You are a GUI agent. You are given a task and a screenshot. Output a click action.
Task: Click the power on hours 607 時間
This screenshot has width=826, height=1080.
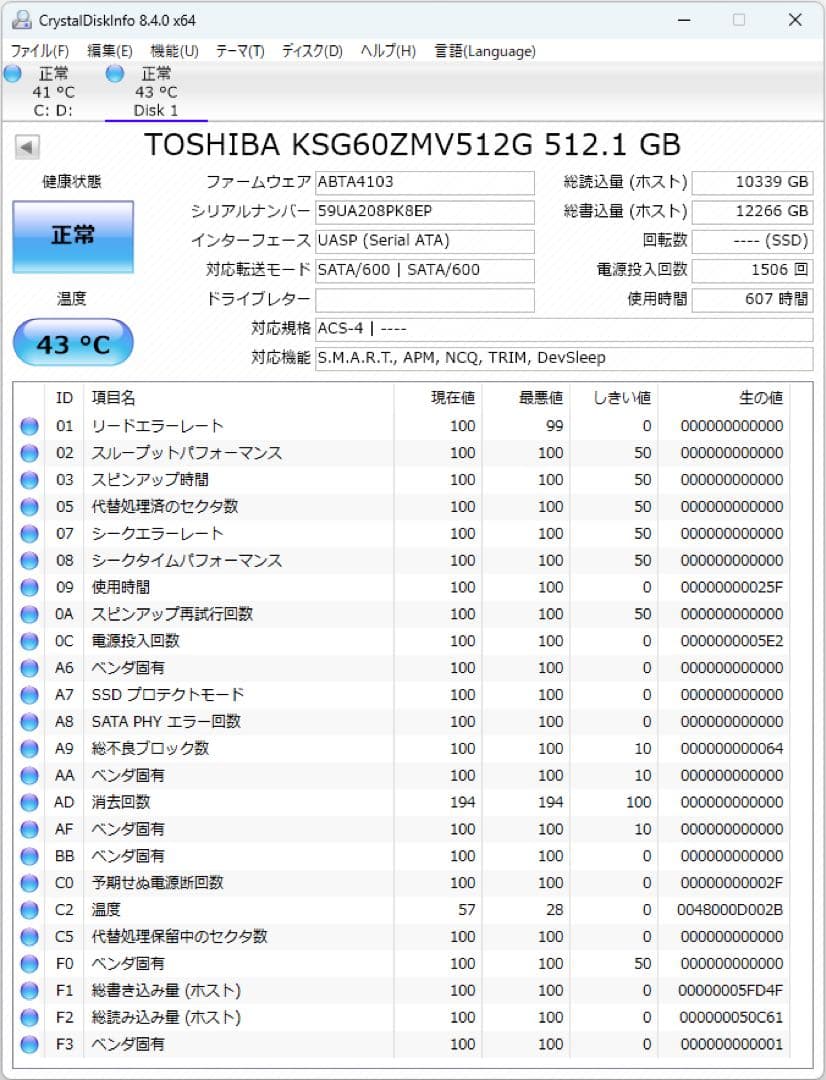point(752,300)
